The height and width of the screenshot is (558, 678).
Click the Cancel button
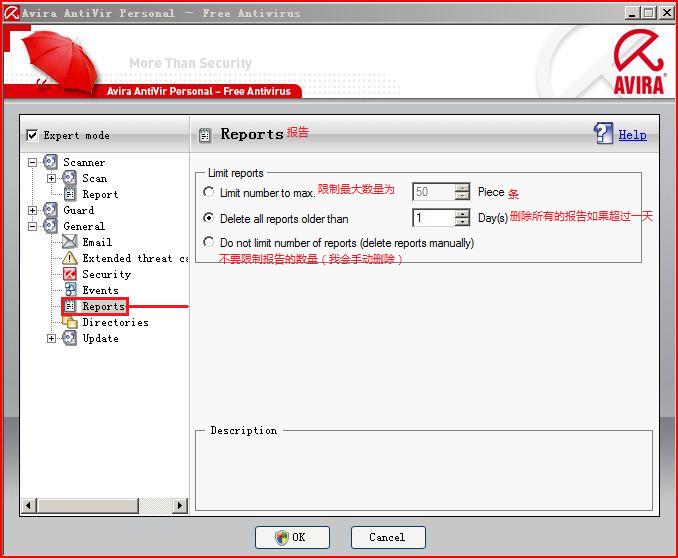(388, 537)
